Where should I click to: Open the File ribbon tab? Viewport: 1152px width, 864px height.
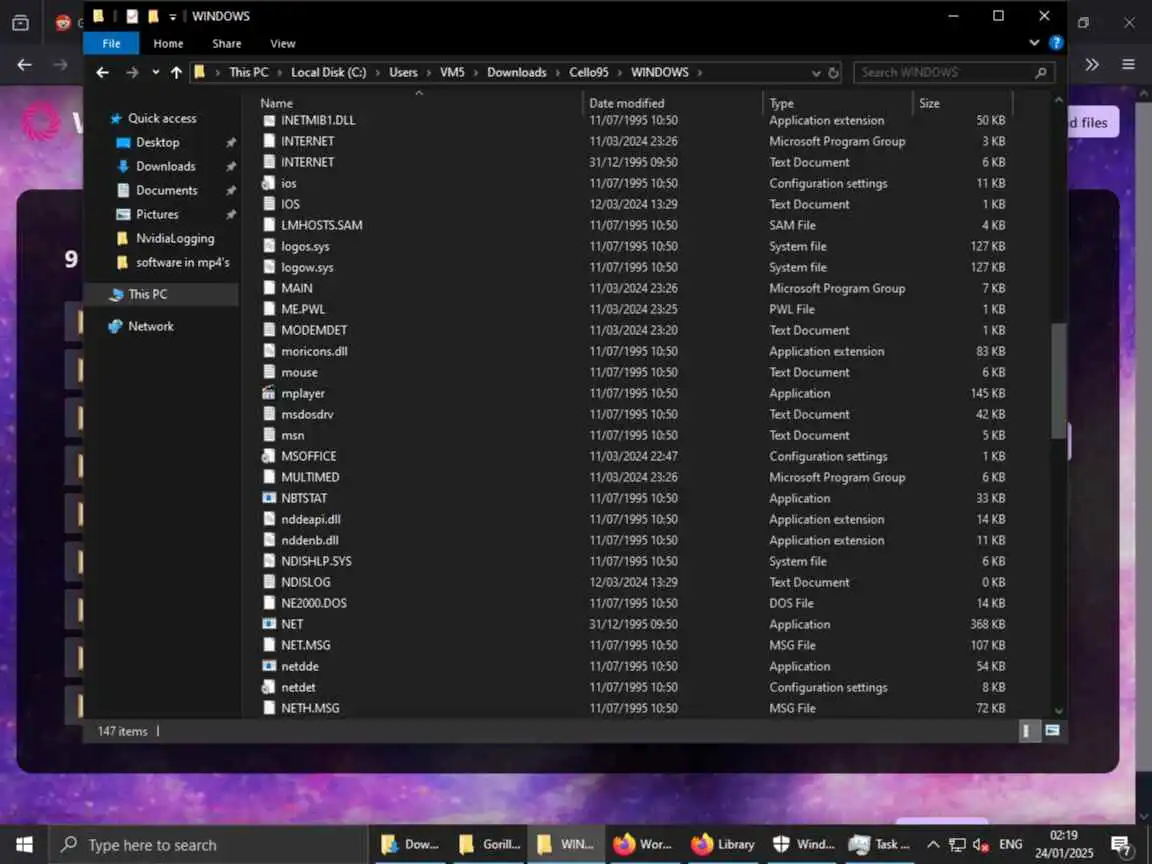[x=111, y=43]
